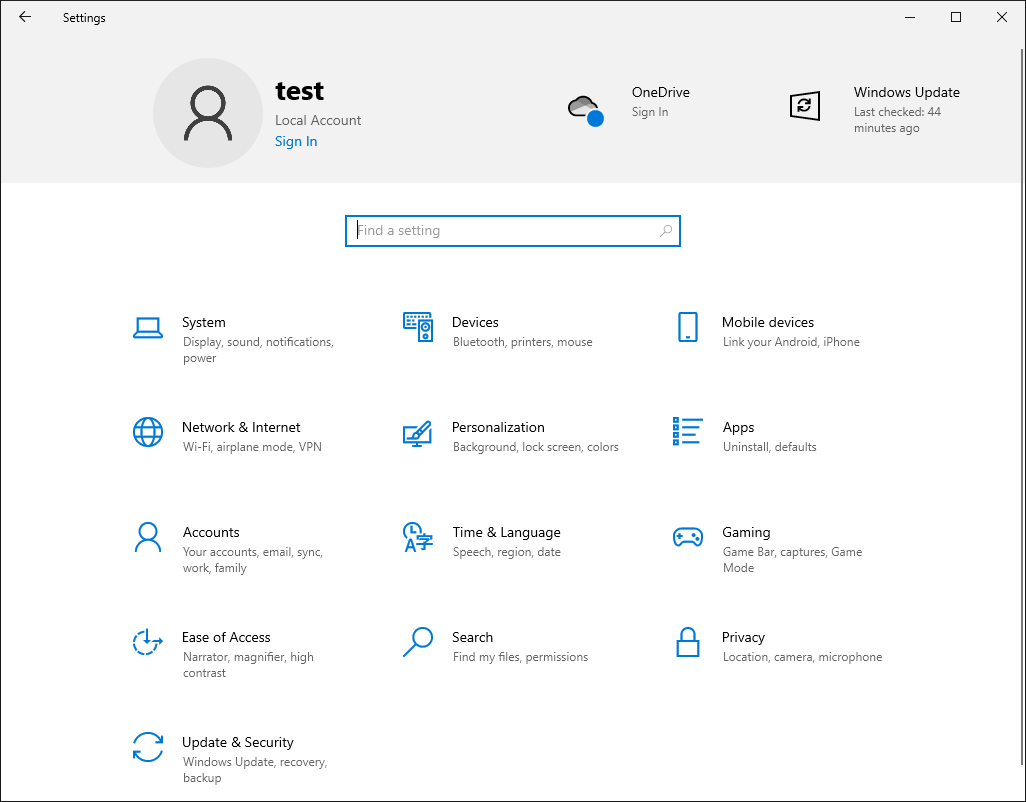Select the Update & Security title
The image size is (1026, 802).
238,742
